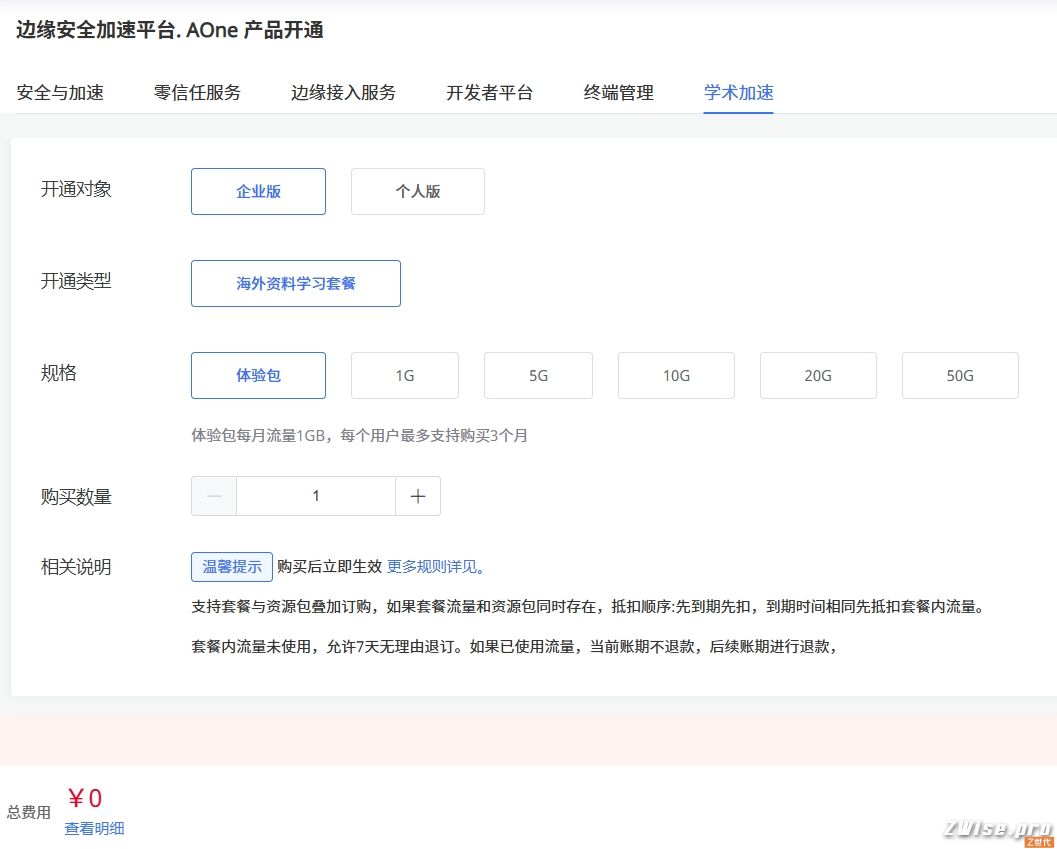Click the 总费用 label
This screenshot has width=1057, height=849.
[x=29, y=812]
